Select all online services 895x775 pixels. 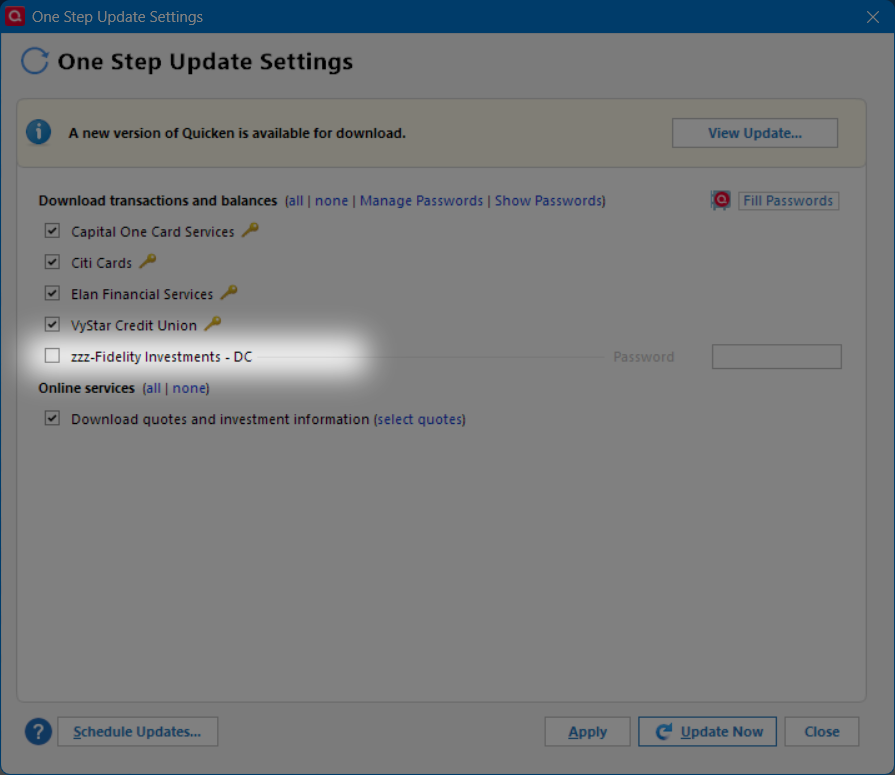point(152,388)
